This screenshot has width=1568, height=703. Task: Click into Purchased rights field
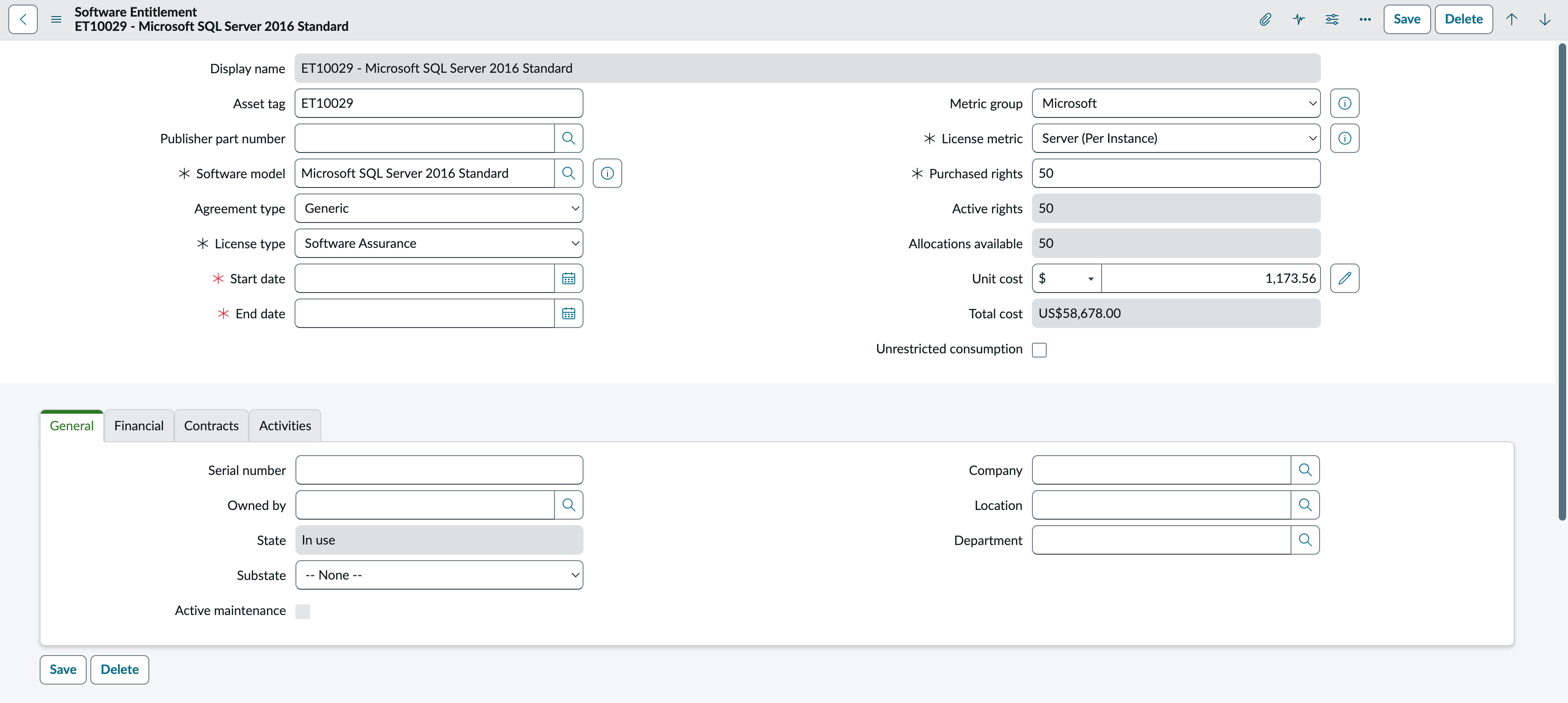(1176, 174)
